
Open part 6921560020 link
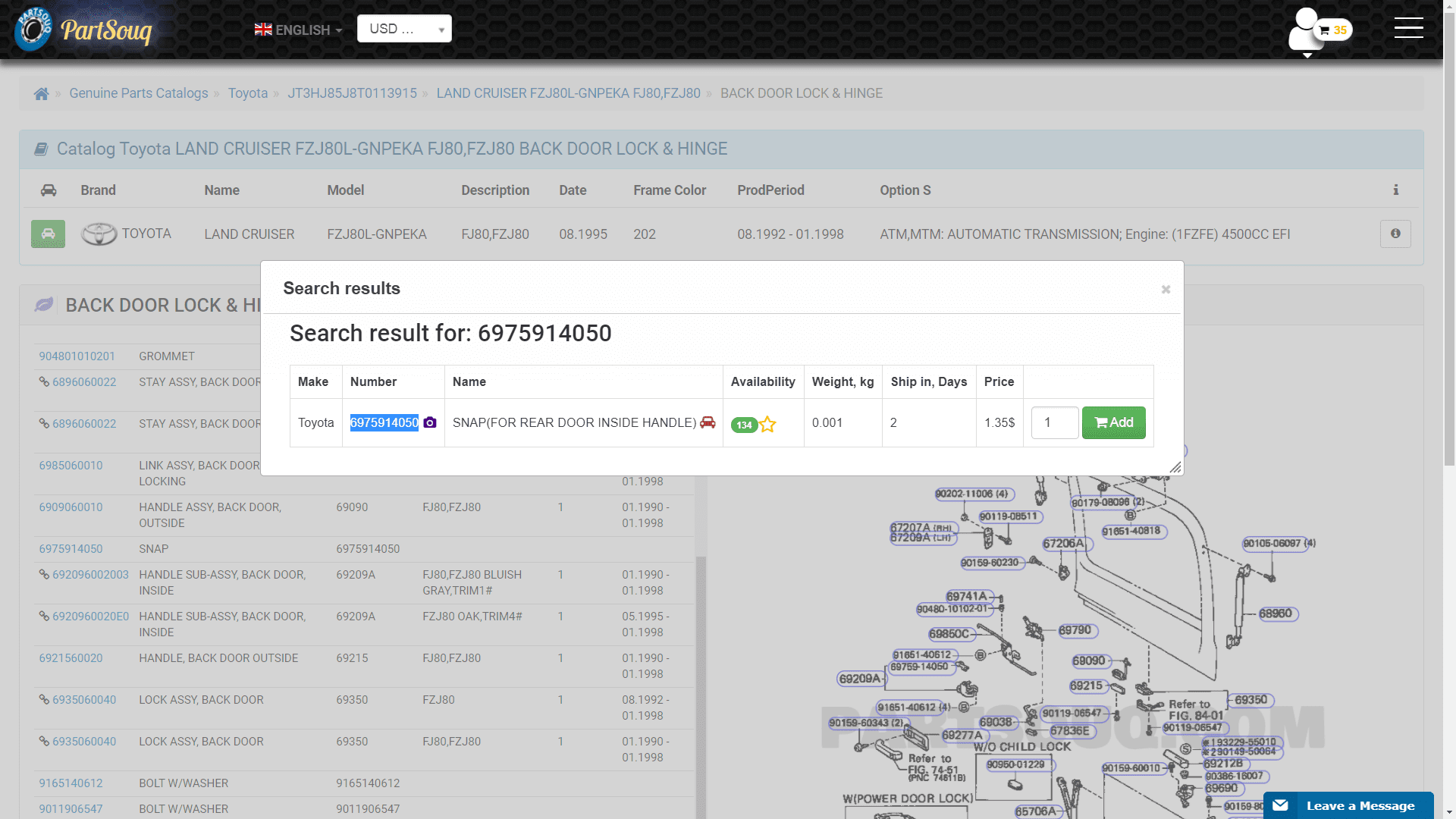[x=71, y=658]
